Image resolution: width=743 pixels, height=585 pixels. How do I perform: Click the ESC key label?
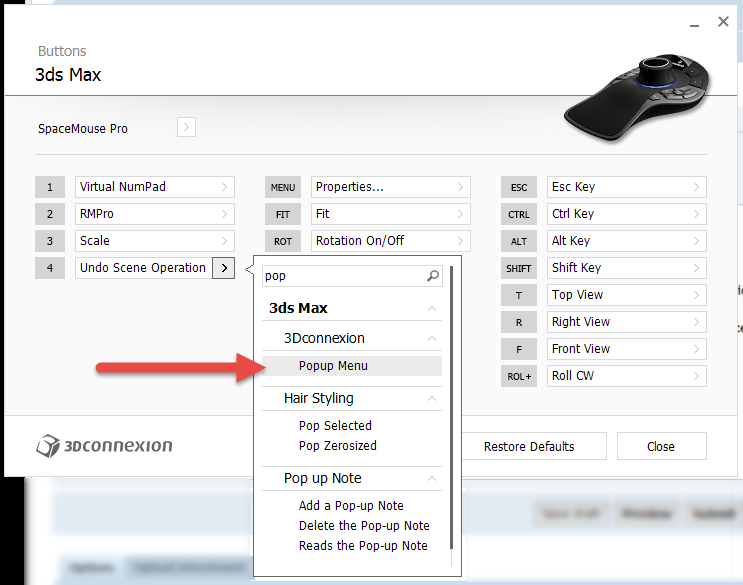click(x=519, y=187)
